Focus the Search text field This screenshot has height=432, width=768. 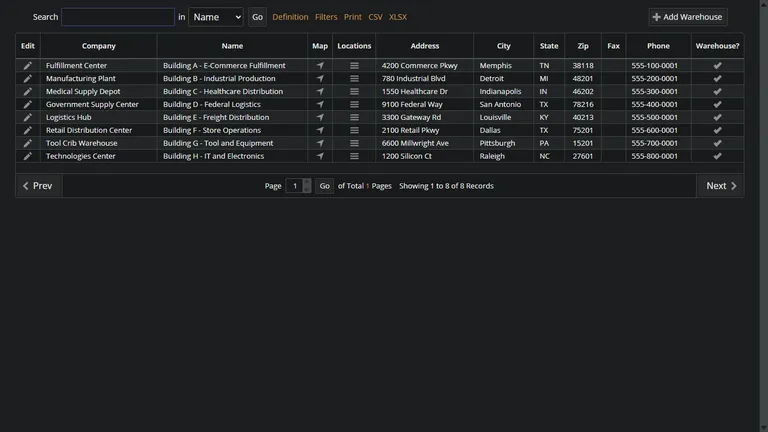tap(118, 17)
